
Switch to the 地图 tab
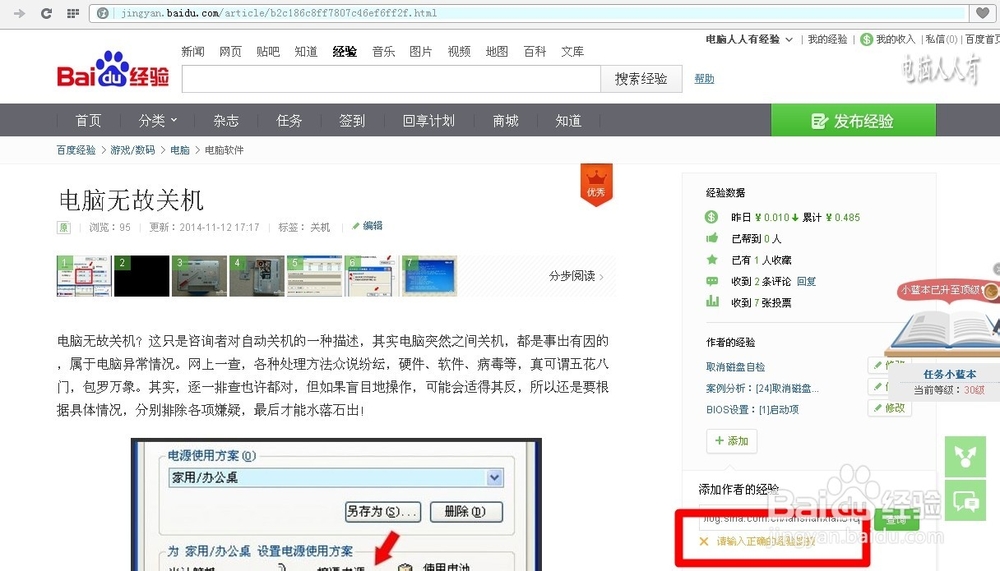(497, 52)
